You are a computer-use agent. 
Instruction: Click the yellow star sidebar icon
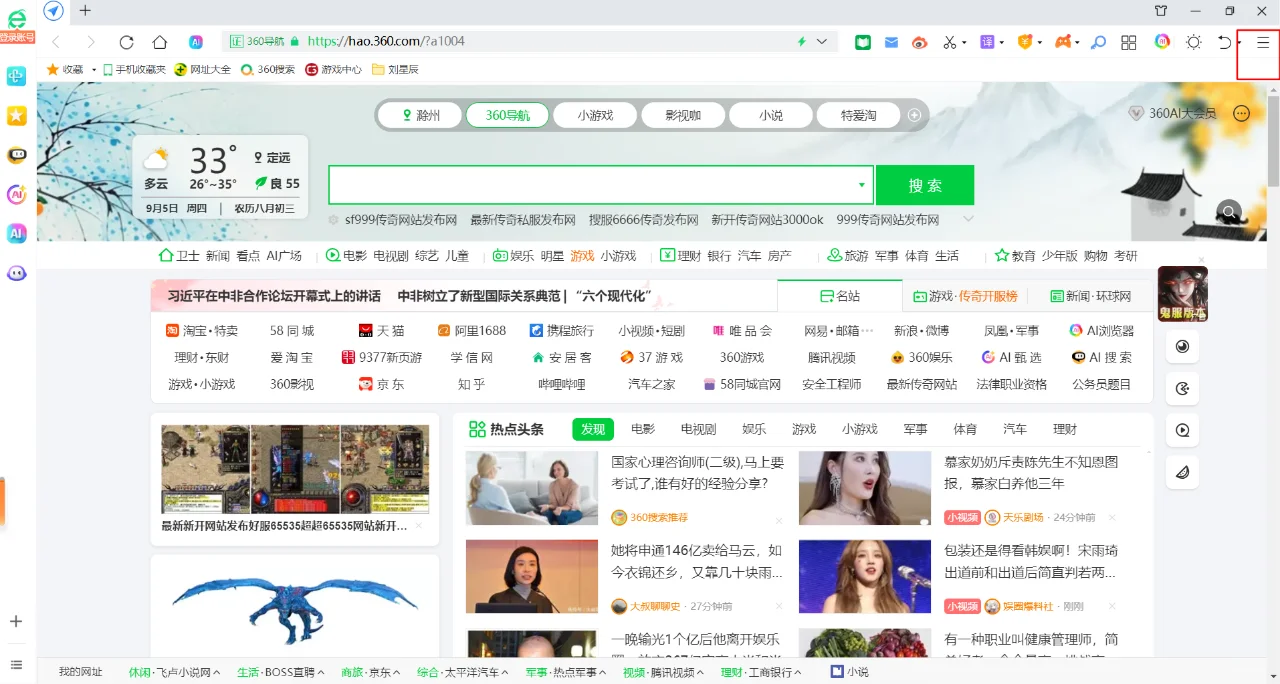[x=16, y=116]
